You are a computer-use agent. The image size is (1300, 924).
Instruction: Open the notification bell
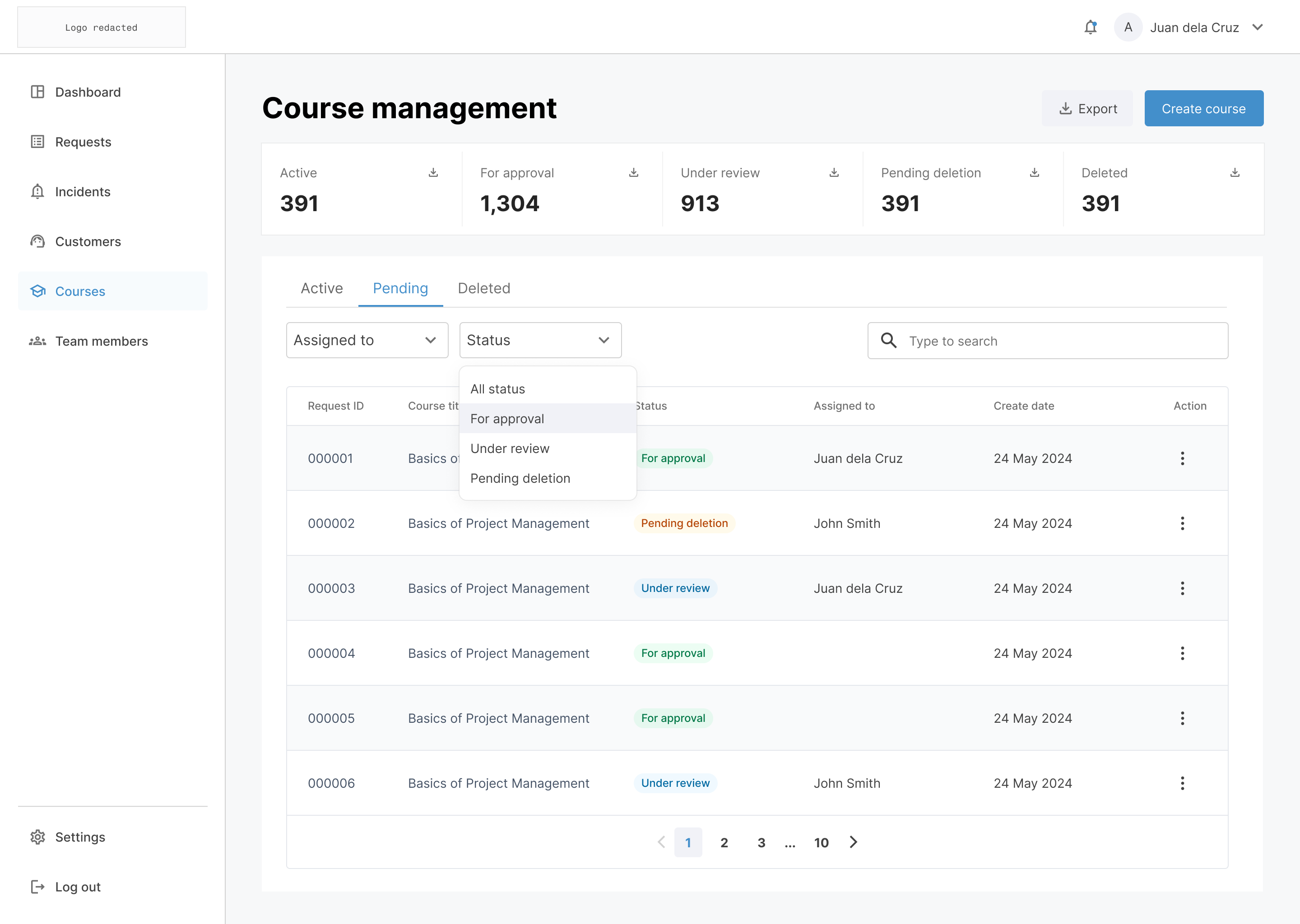click(x=1090, y=27)
